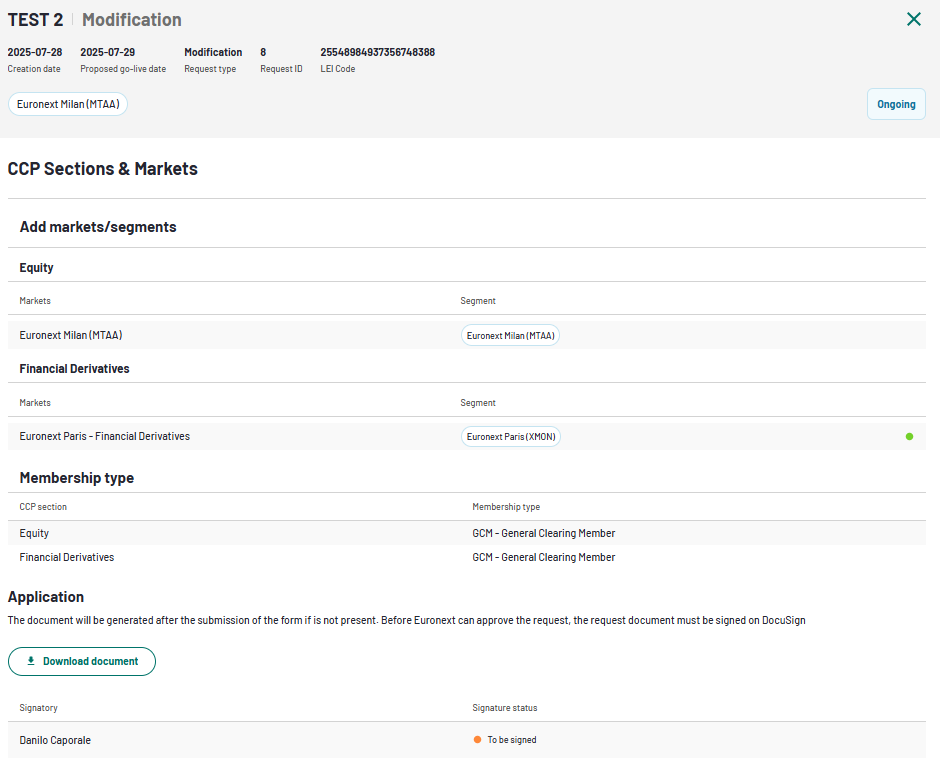The image size is (940, 771).
Task: Click the green status dot on Euronext Paris row
Action: pos(909,436)
